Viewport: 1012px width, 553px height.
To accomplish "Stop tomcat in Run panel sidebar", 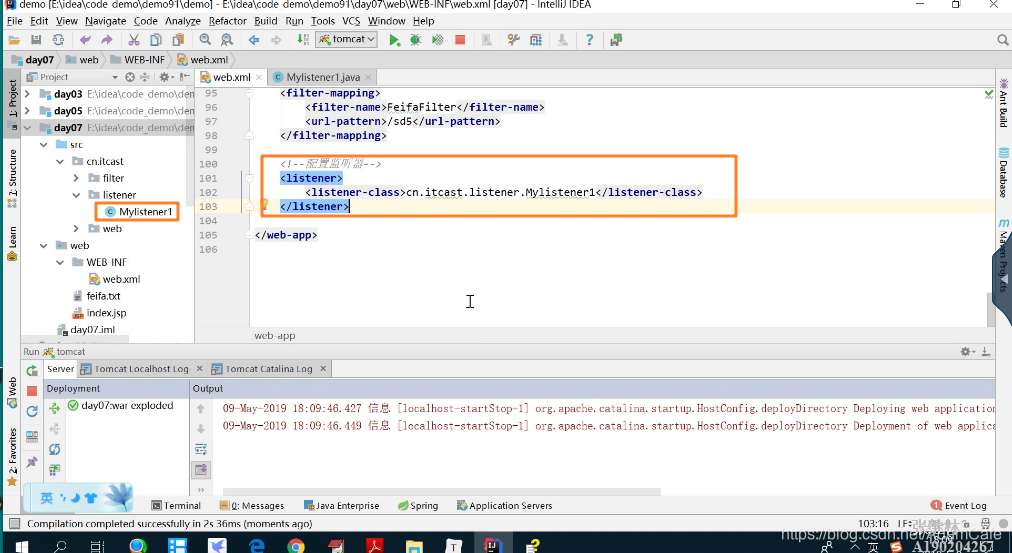I will point(32,391).
